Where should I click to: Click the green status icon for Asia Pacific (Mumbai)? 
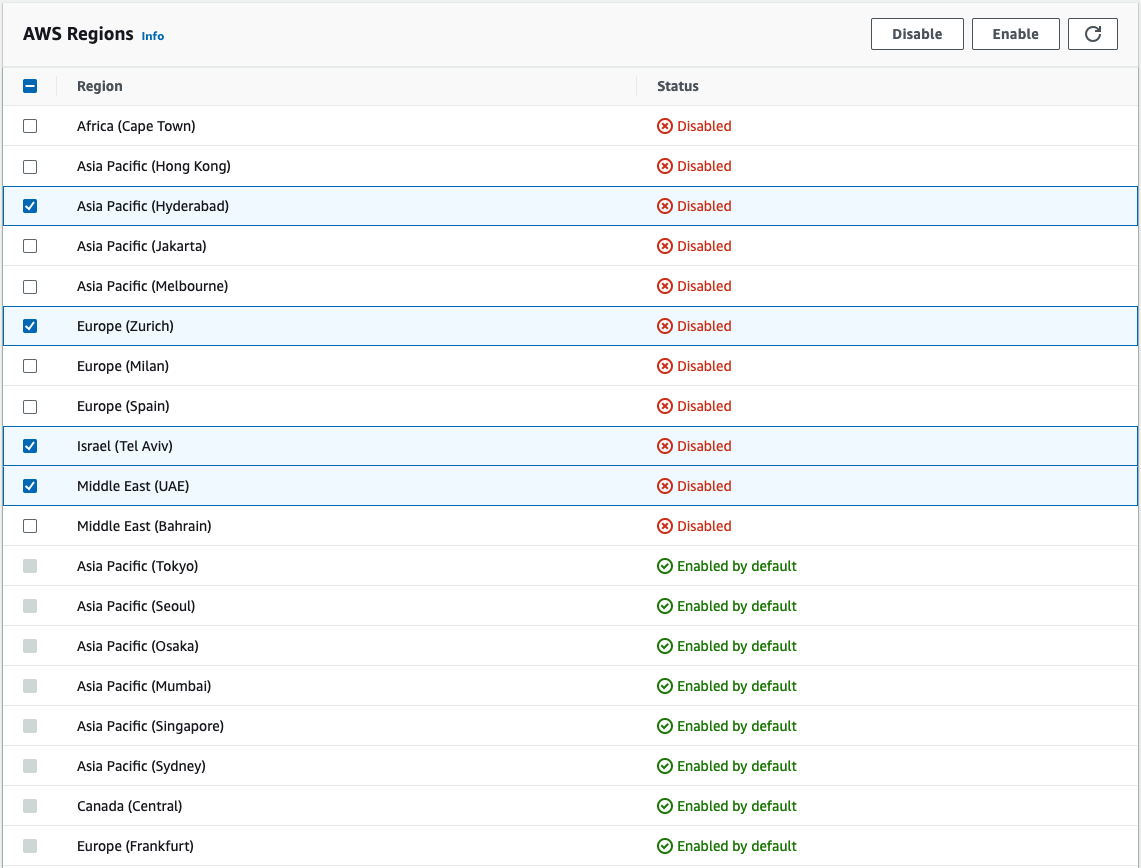pyautogui.click(x=664, y=686)
